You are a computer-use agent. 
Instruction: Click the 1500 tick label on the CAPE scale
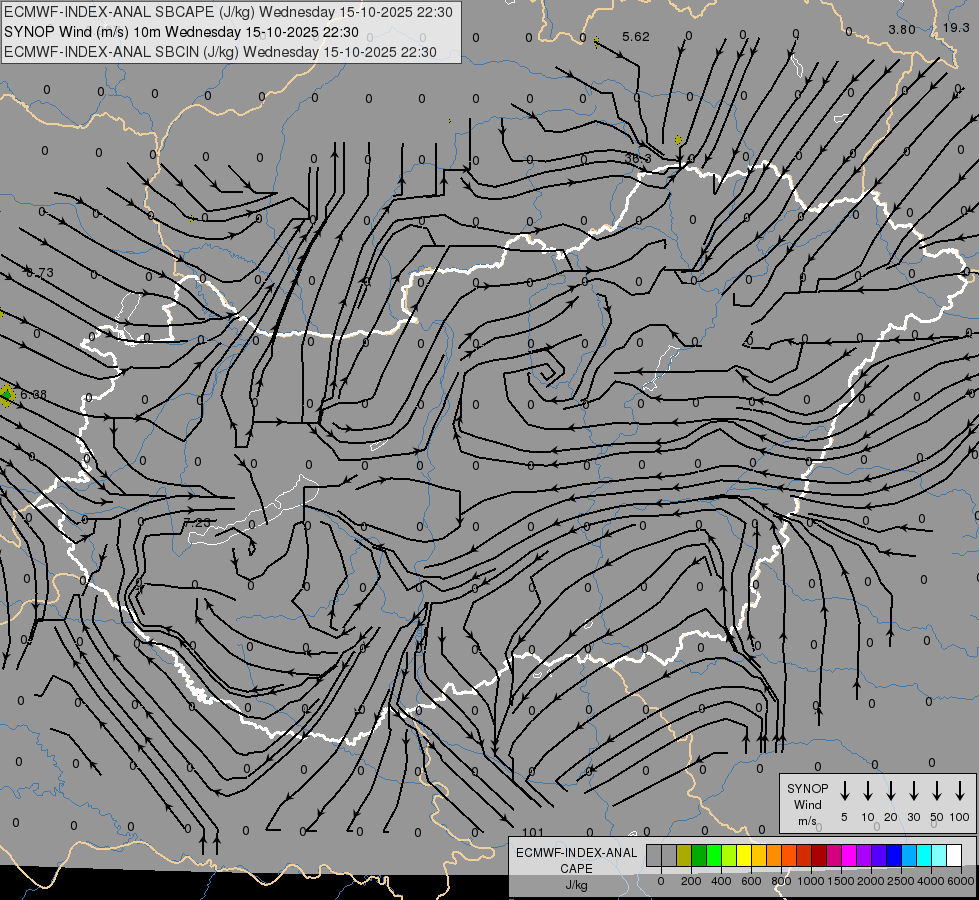tap(841, 881)
